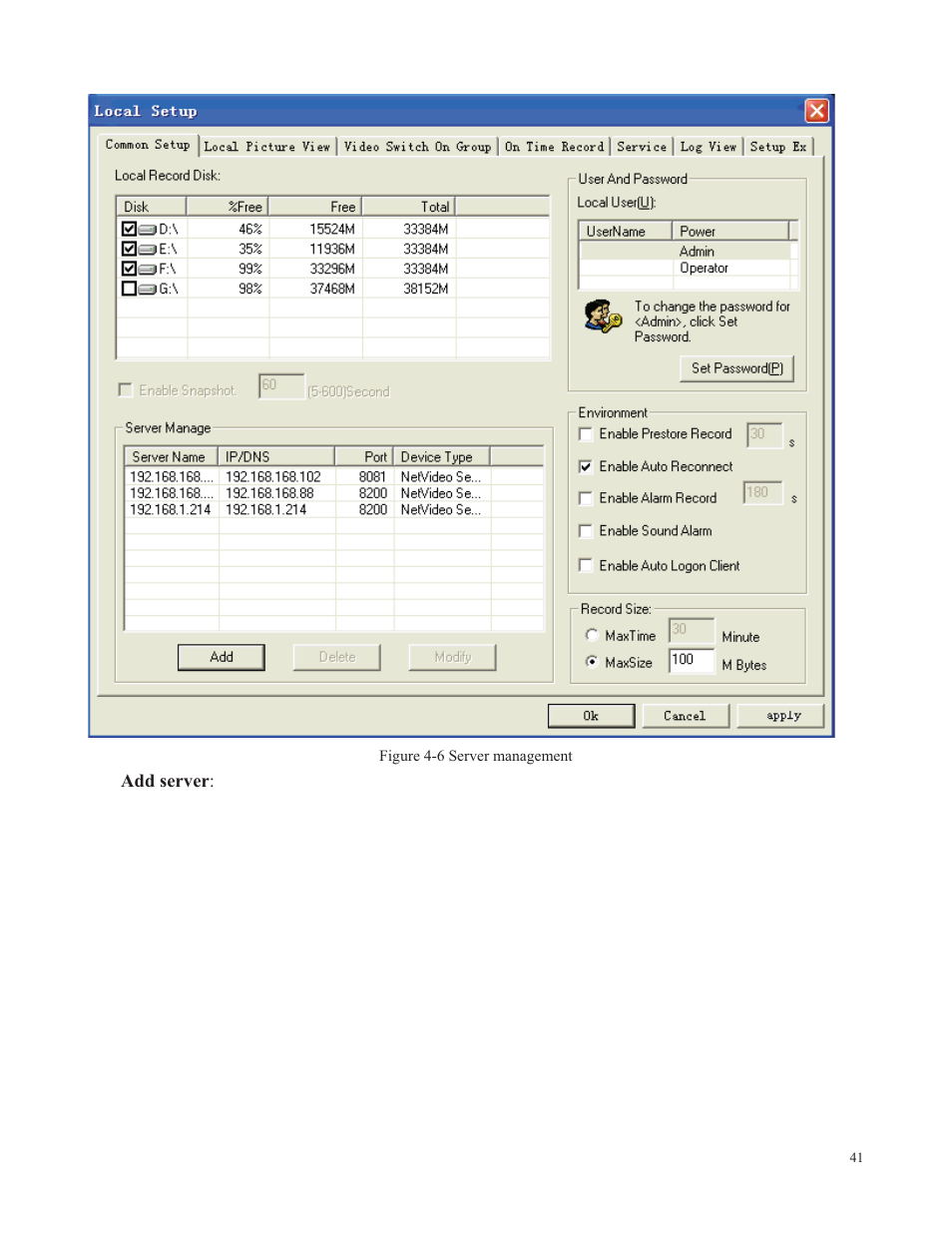This screenshot has width=952, height=1233.
Task: Enable Sound Alarm checkbox
Action: click(x=586, y=531)
